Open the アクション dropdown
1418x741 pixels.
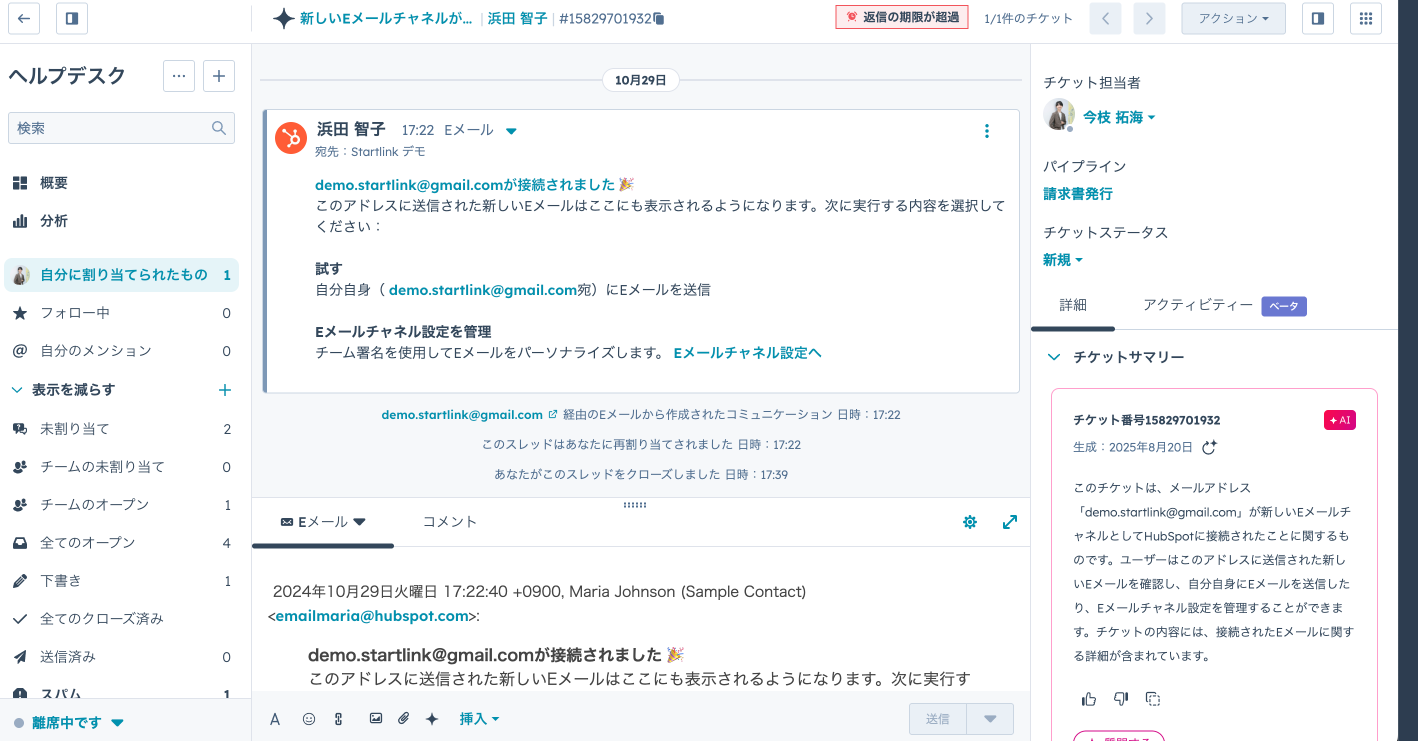point(1233,18)
